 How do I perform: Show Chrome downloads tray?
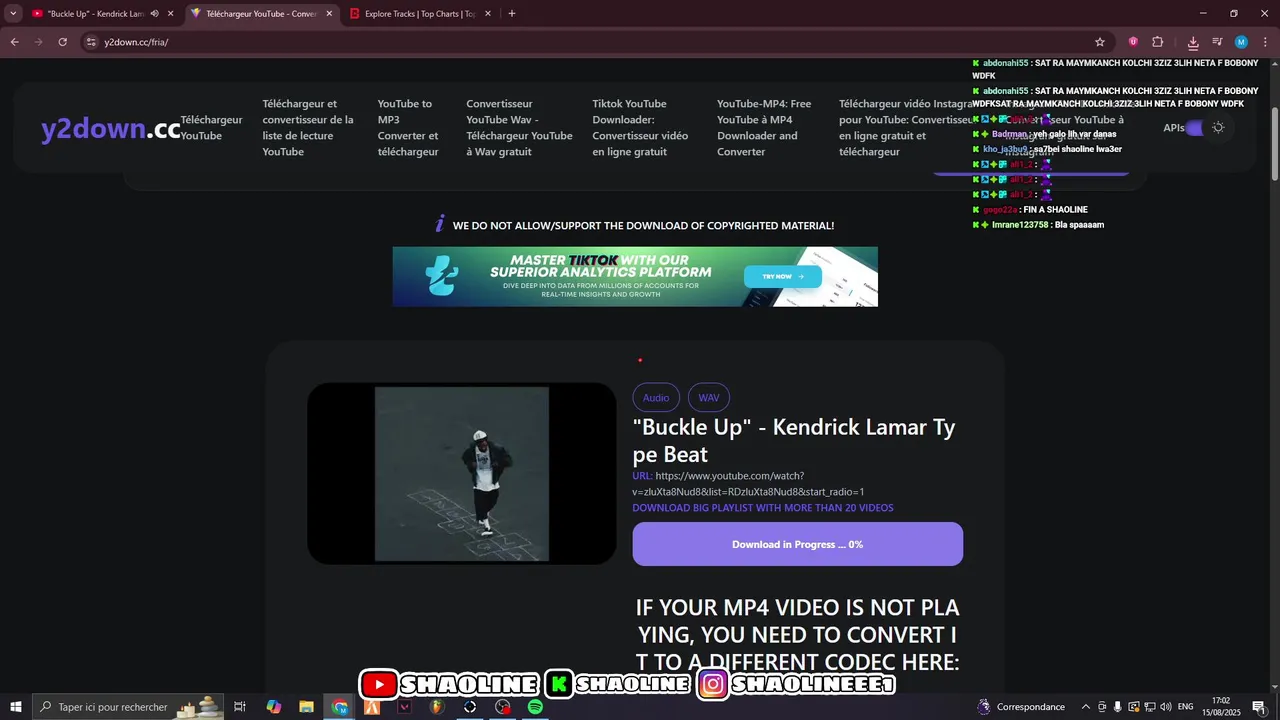click(x=1193, y=42)
